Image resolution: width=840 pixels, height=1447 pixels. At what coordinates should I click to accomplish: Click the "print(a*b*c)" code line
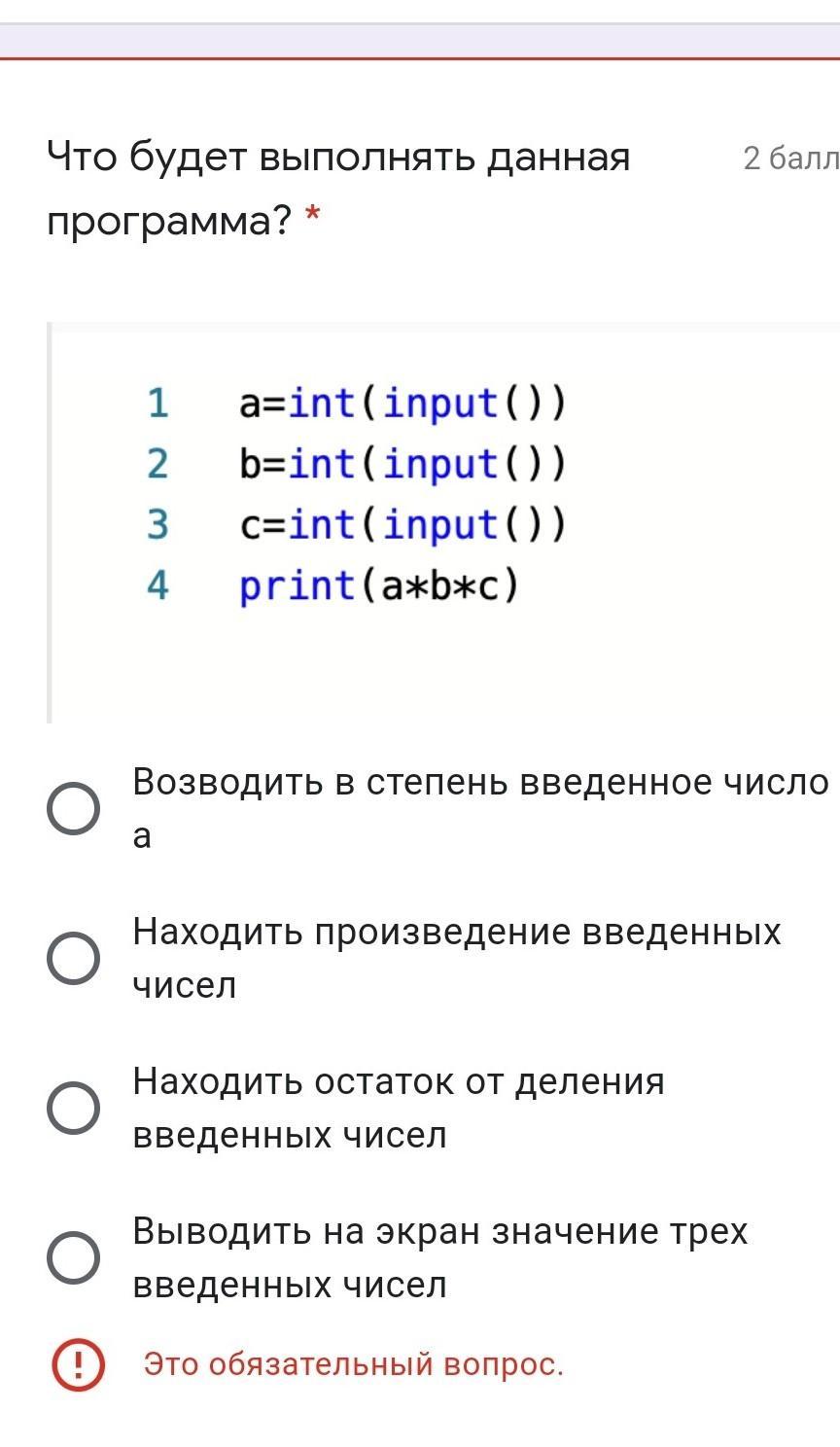pyautogui.click(x=379, y=586)
